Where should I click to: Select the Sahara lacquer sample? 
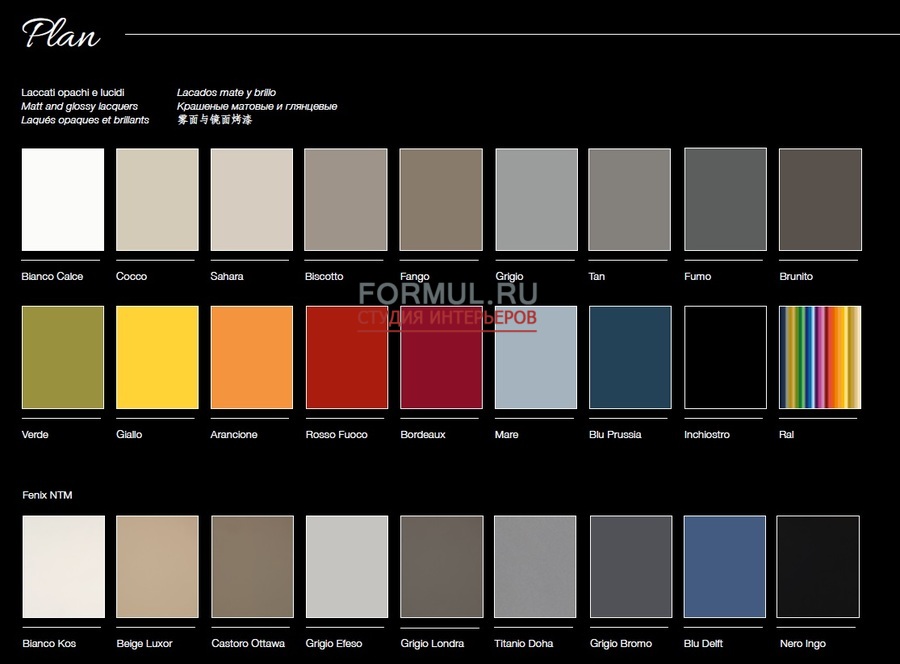[x=250, y=198]
